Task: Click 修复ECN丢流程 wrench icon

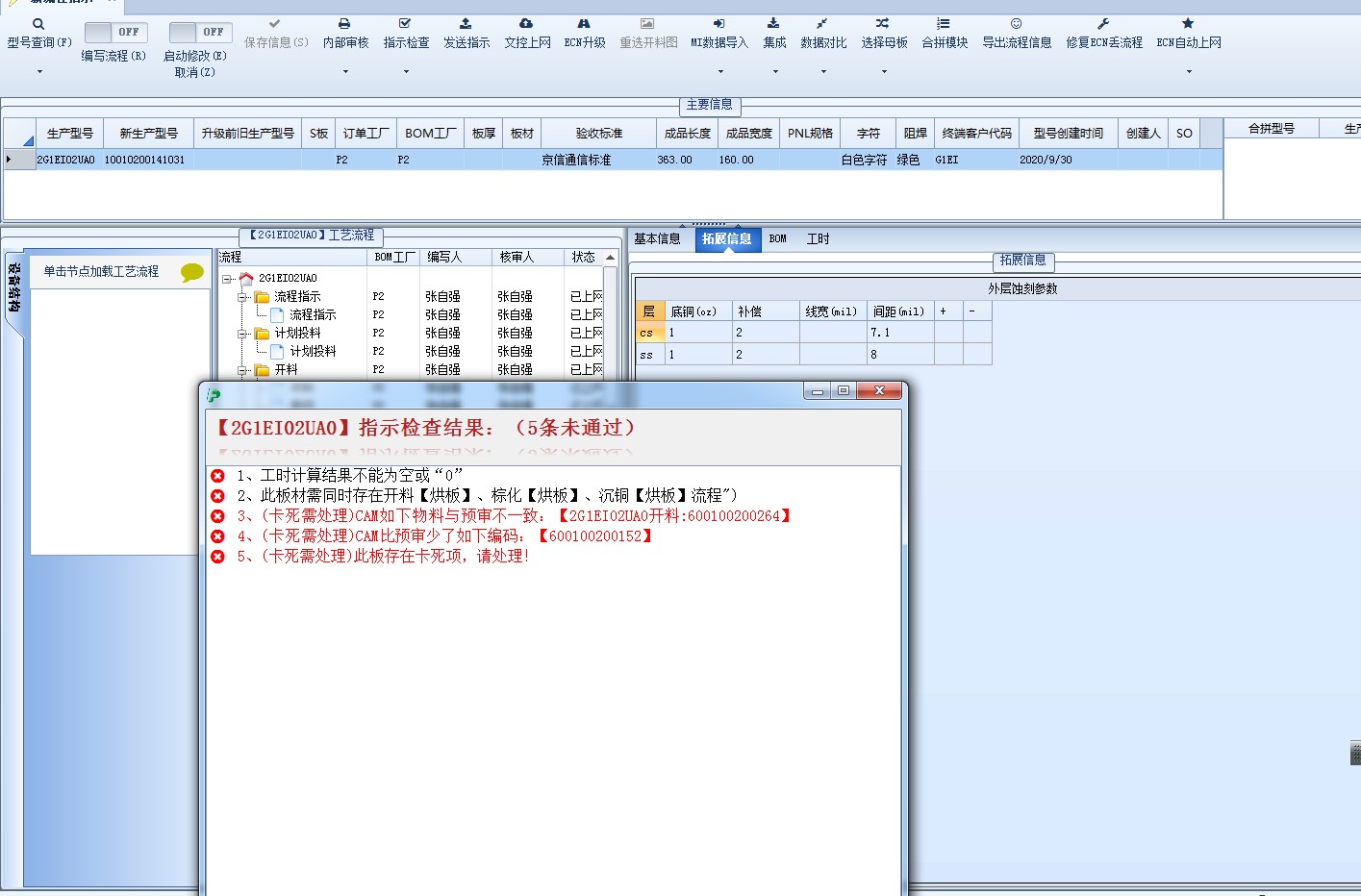Action: click(1103, 24)
